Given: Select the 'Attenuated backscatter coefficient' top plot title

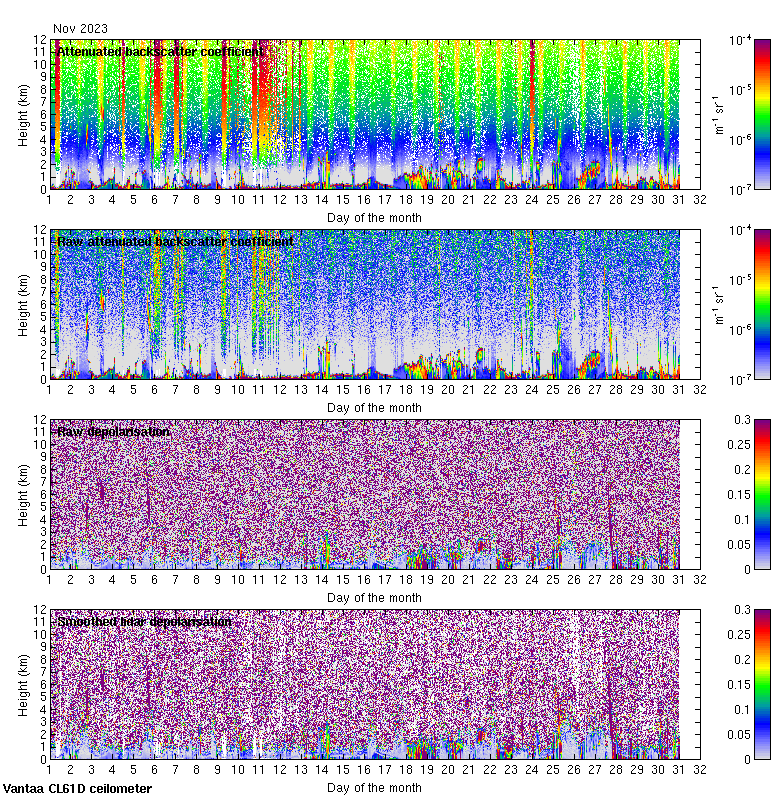Looking at the screenshot, I should pos(160,51).
